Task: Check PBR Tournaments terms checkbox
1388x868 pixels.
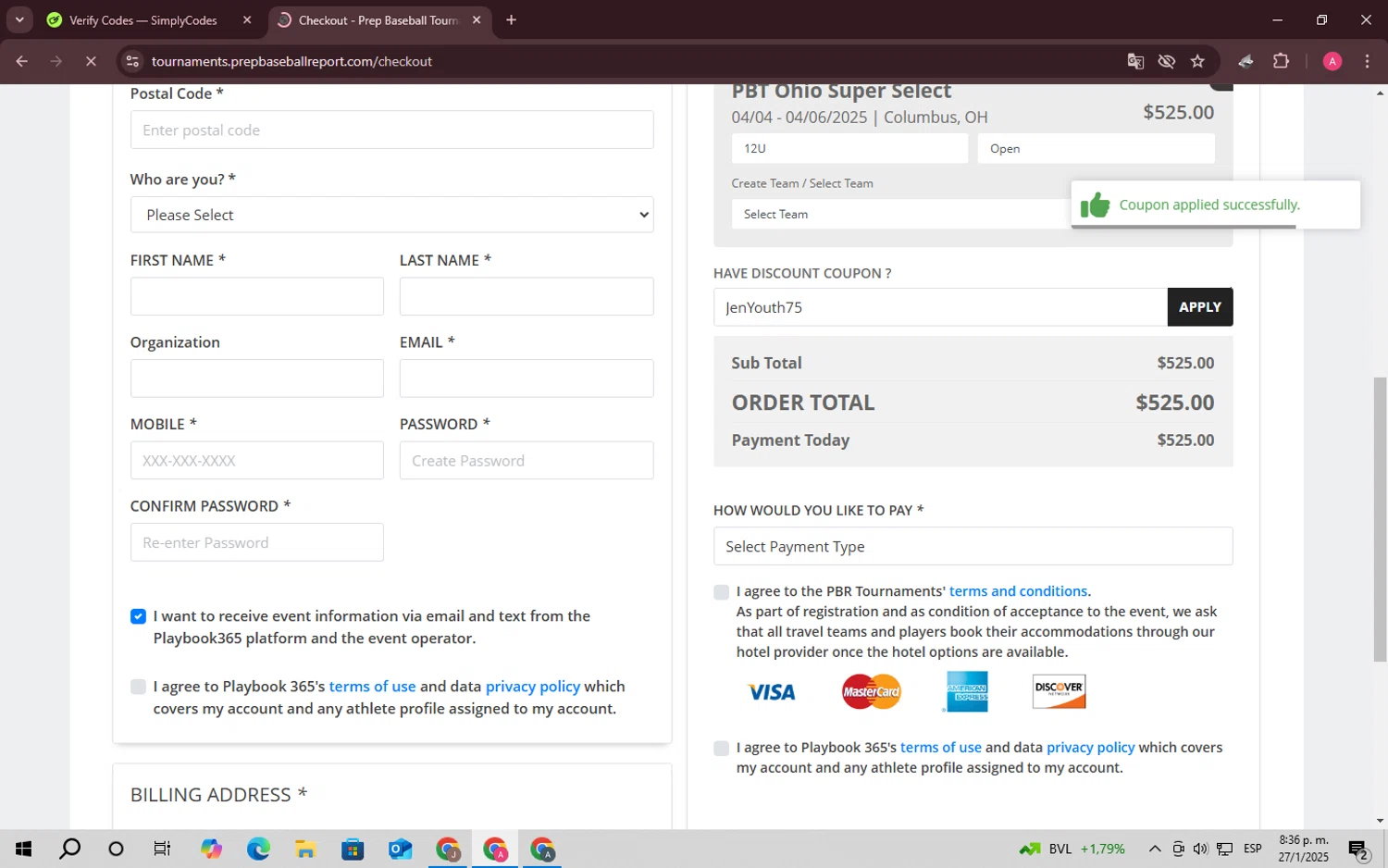Action: coord(721,592)
